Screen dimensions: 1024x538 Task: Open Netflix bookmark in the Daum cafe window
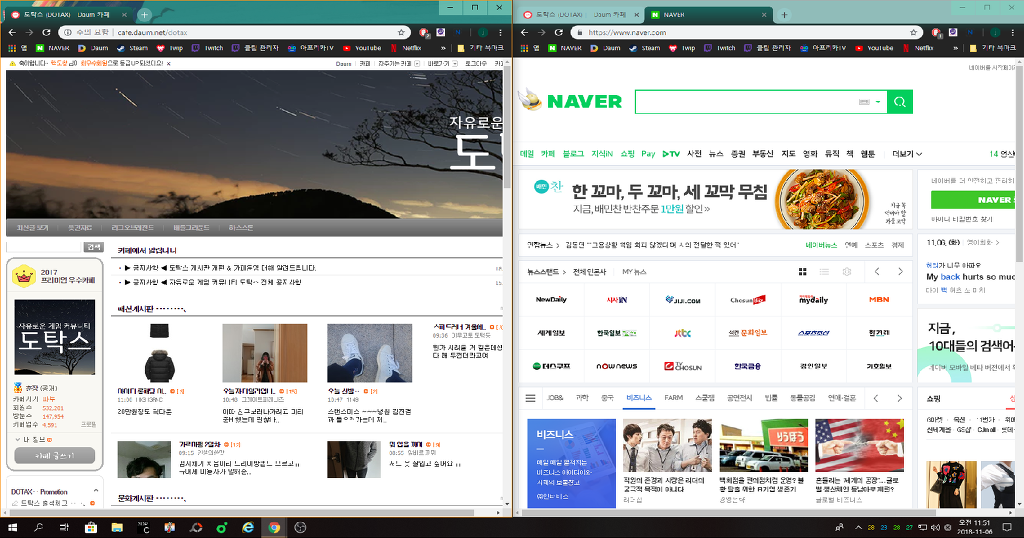[x=406, y=48]
